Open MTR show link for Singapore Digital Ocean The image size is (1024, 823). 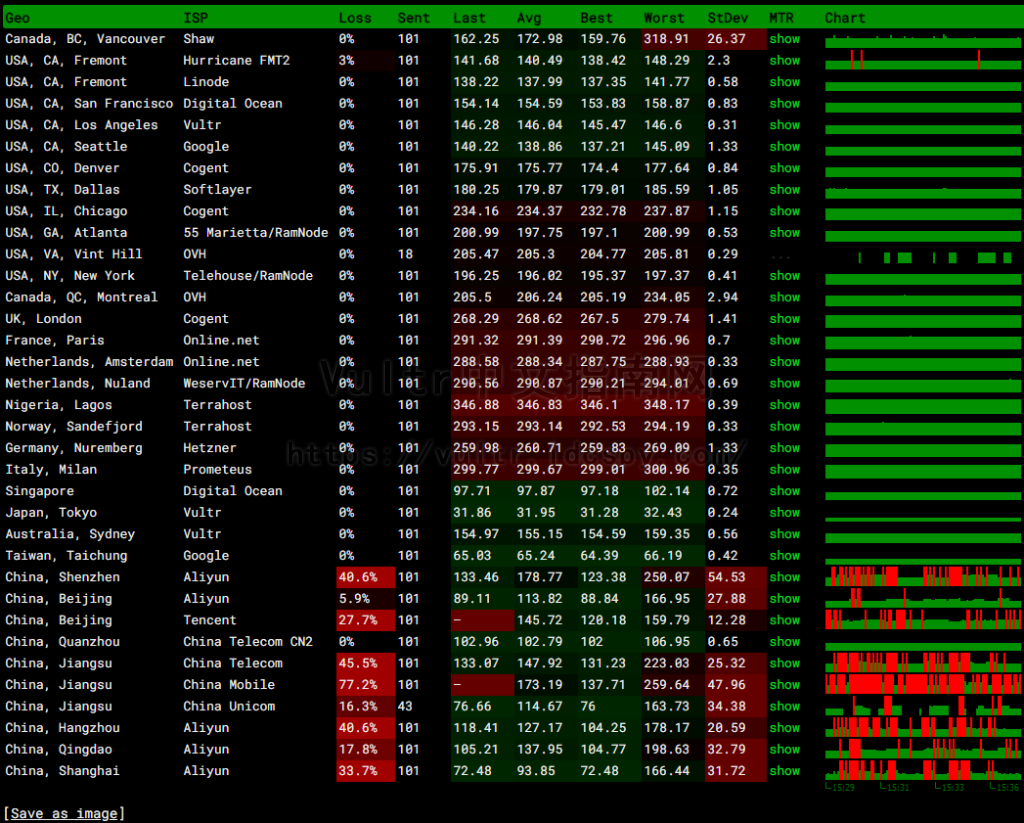pyautogui.click(x=784, y=492)
